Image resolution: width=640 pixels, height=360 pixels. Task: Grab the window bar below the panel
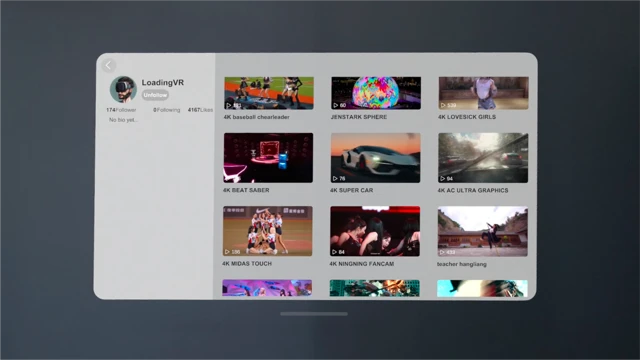point(314,314)
